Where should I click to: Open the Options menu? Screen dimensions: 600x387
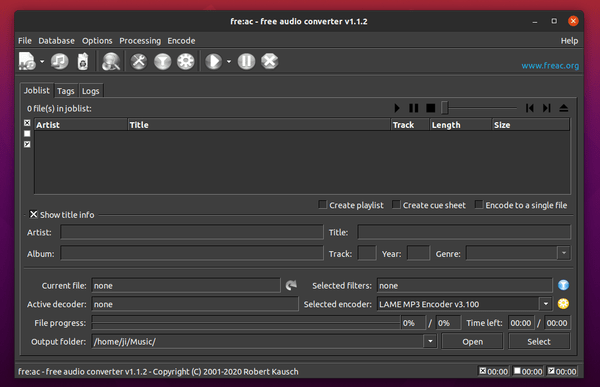(x=97, y=41)
